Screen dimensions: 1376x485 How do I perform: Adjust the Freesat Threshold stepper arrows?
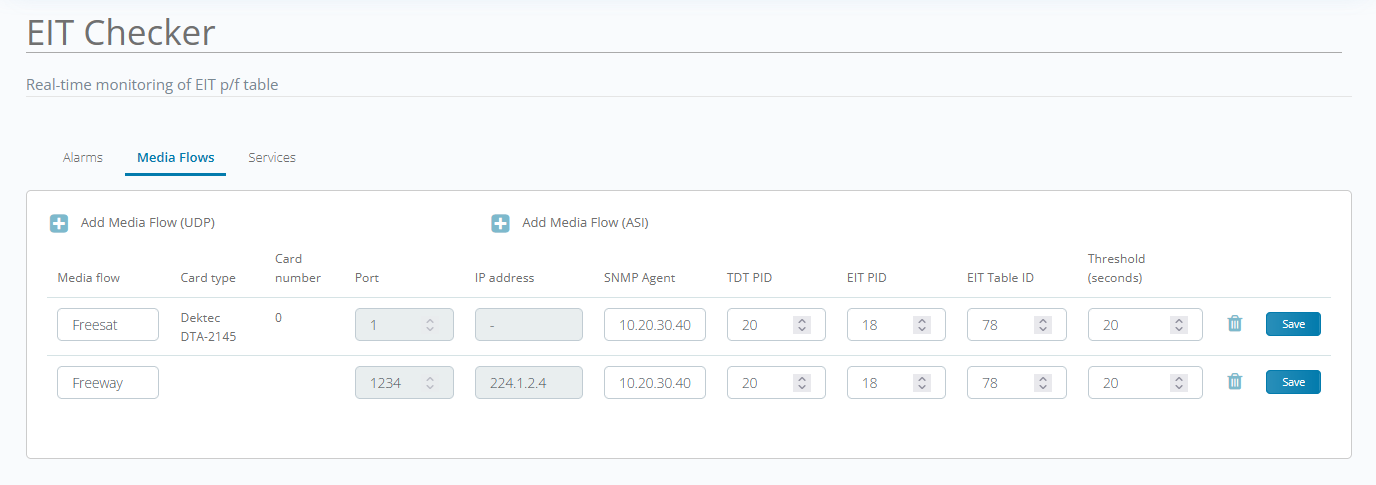pyautogui.click(x=1179, y=325)
